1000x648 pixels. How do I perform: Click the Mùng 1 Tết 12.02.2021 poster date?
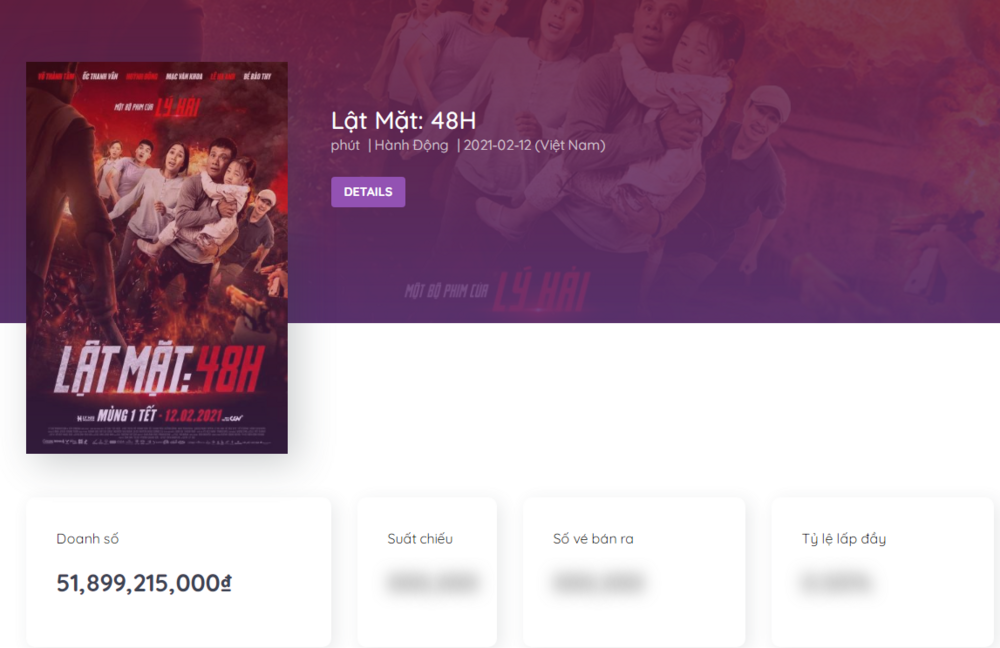point(160,416)
